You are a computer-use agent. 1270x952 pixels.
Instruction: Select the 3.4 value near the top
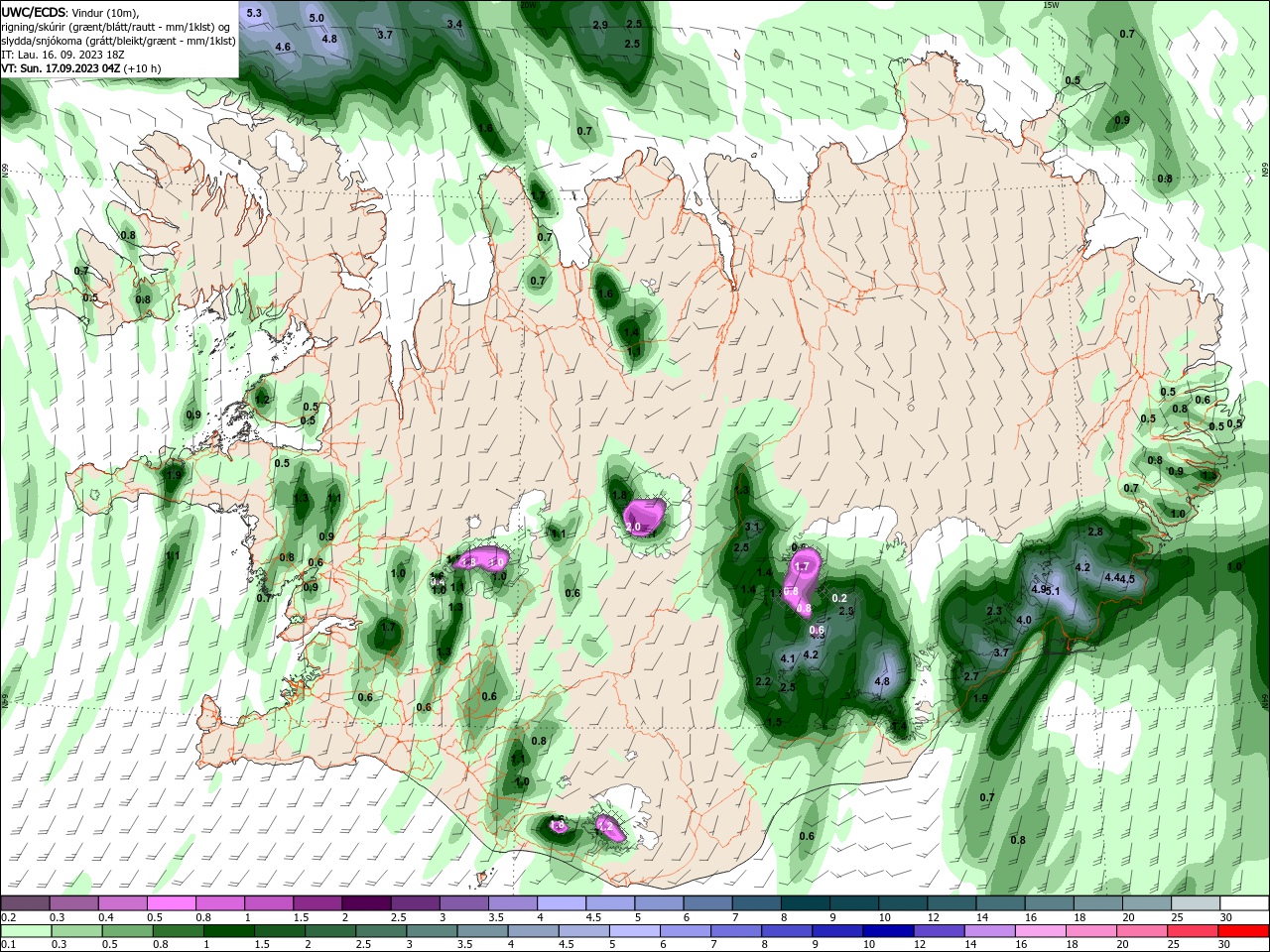pos(454,24)
